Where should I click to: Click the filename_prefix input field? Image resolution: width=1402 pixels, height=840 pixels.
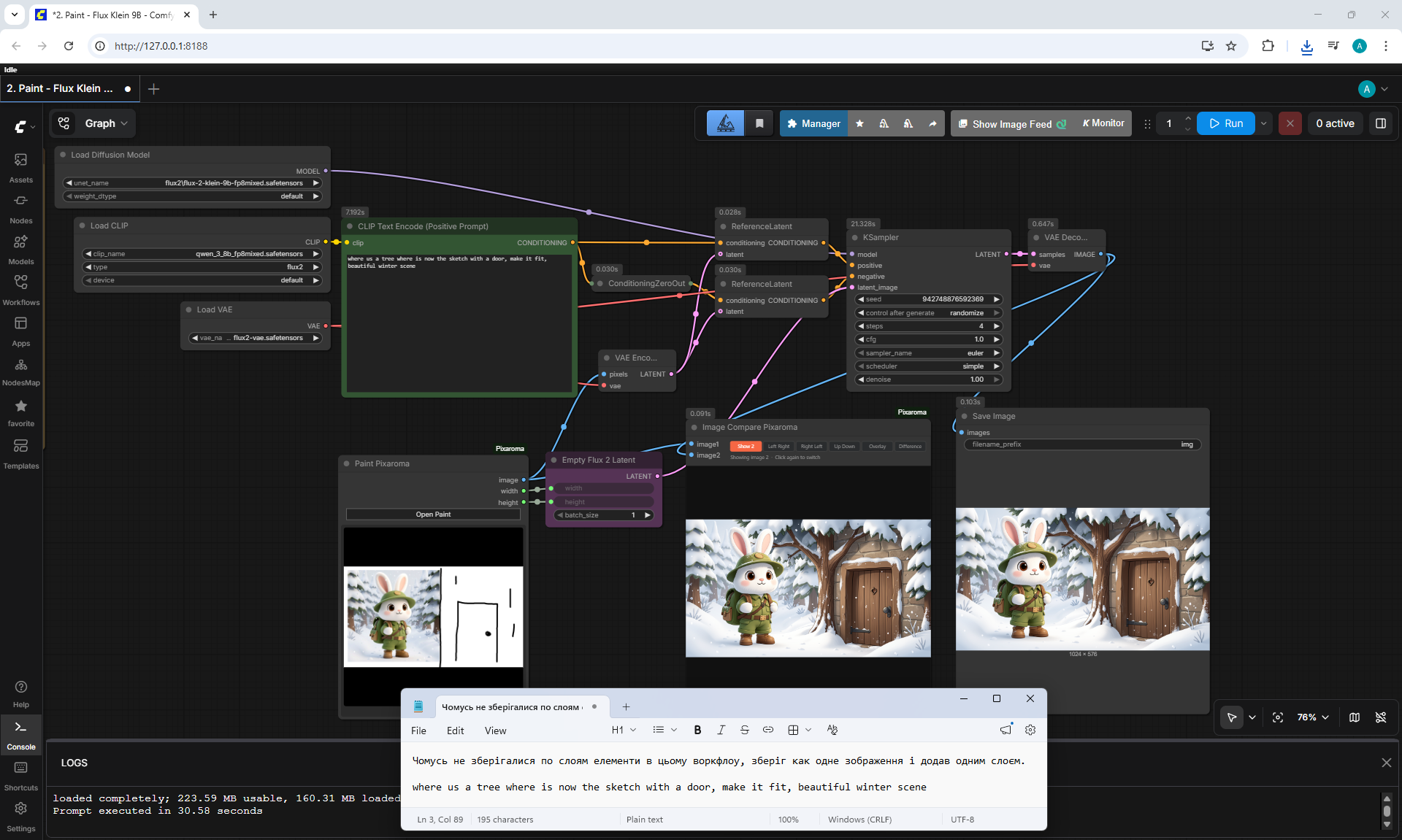[x=1082, y=444]
